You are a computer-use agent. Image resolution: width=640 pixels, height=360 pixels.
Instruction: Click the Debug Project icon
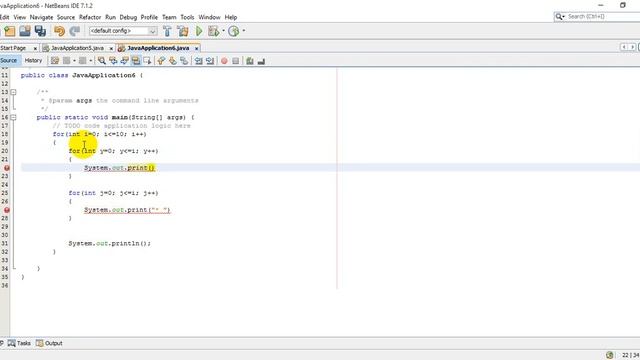[x=213, y=31]
